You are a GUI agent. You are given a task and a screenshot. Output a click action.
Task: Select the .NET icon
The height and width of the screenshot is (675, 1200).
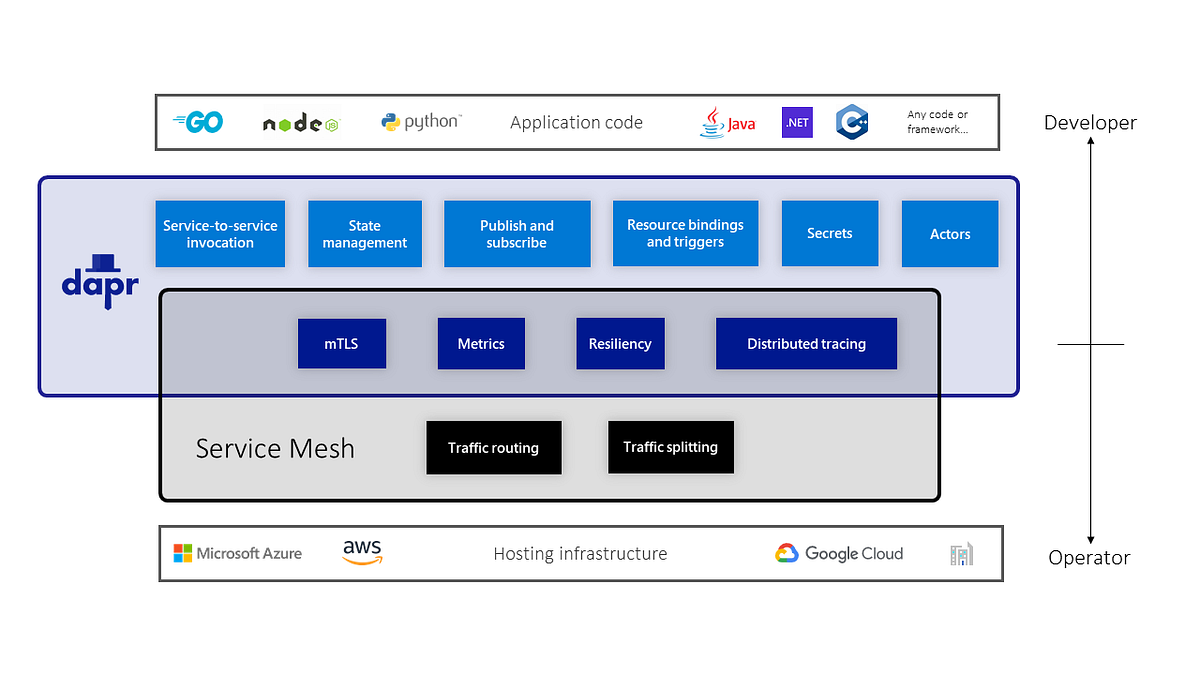pyautogui.click(x=796, y=121)
